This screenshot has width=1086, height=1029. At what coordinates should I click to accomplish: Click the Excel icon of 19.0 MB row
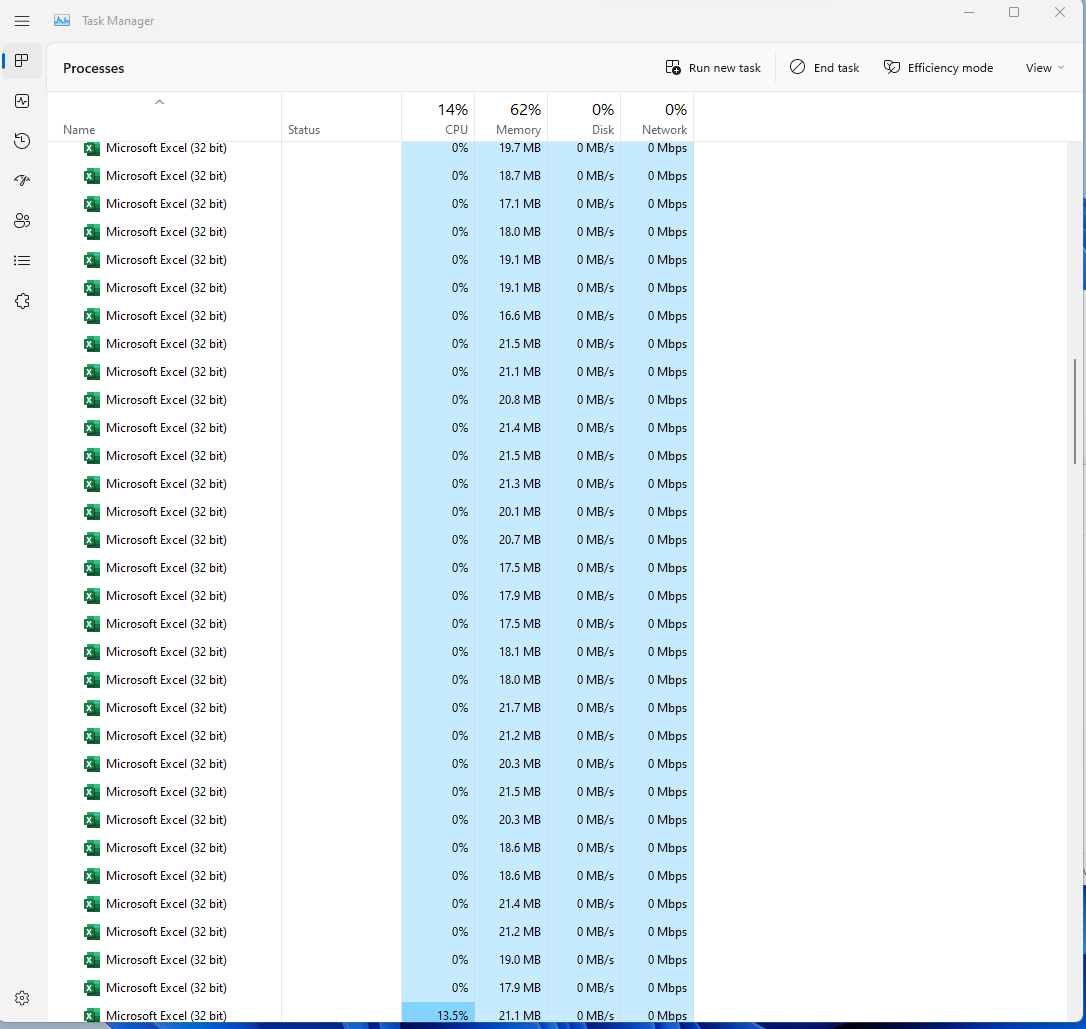click(x=91, y=960)
